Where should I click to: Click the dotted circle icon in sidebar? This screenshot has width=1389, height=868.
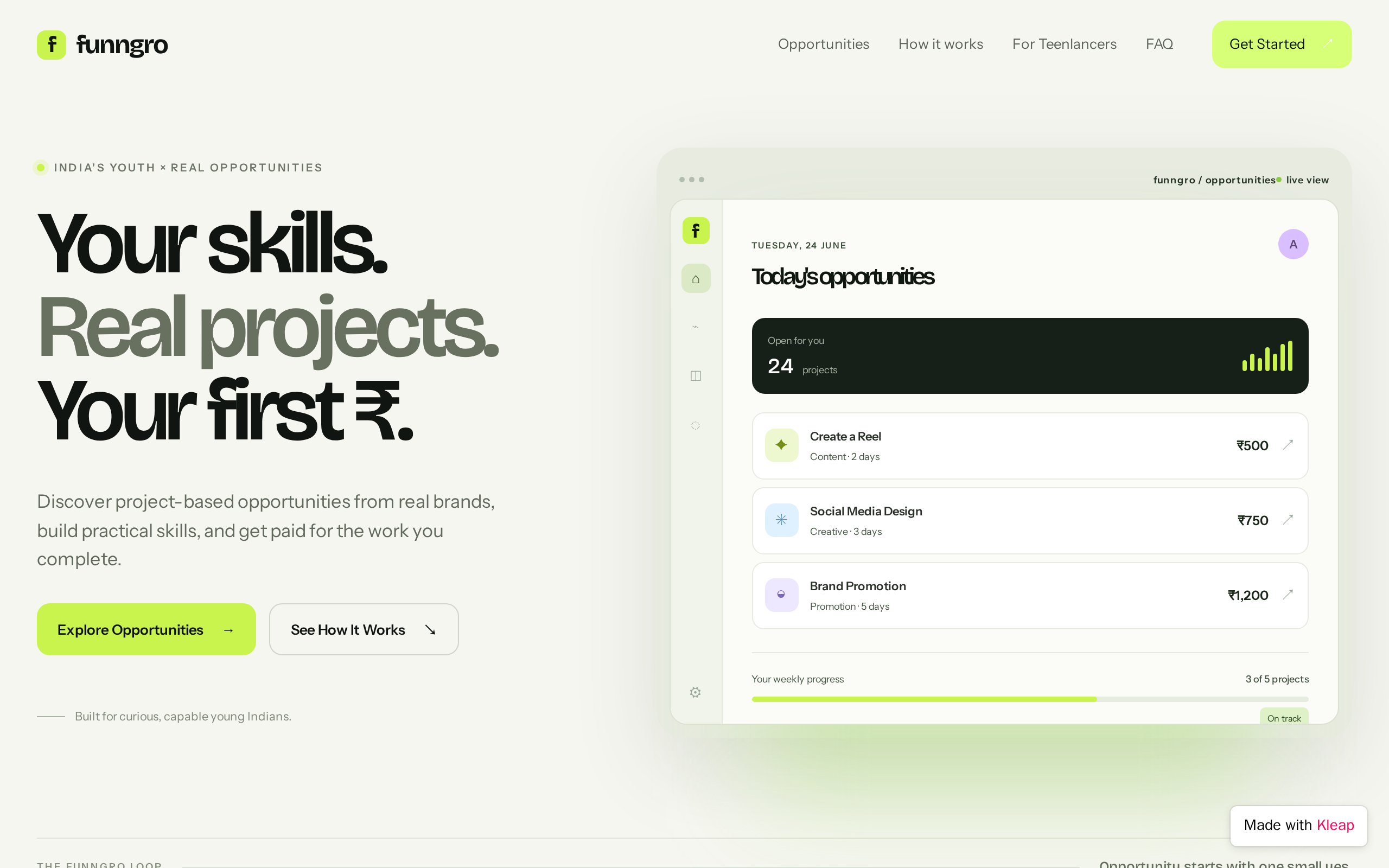pyautogui.click(x=696, y=425)
